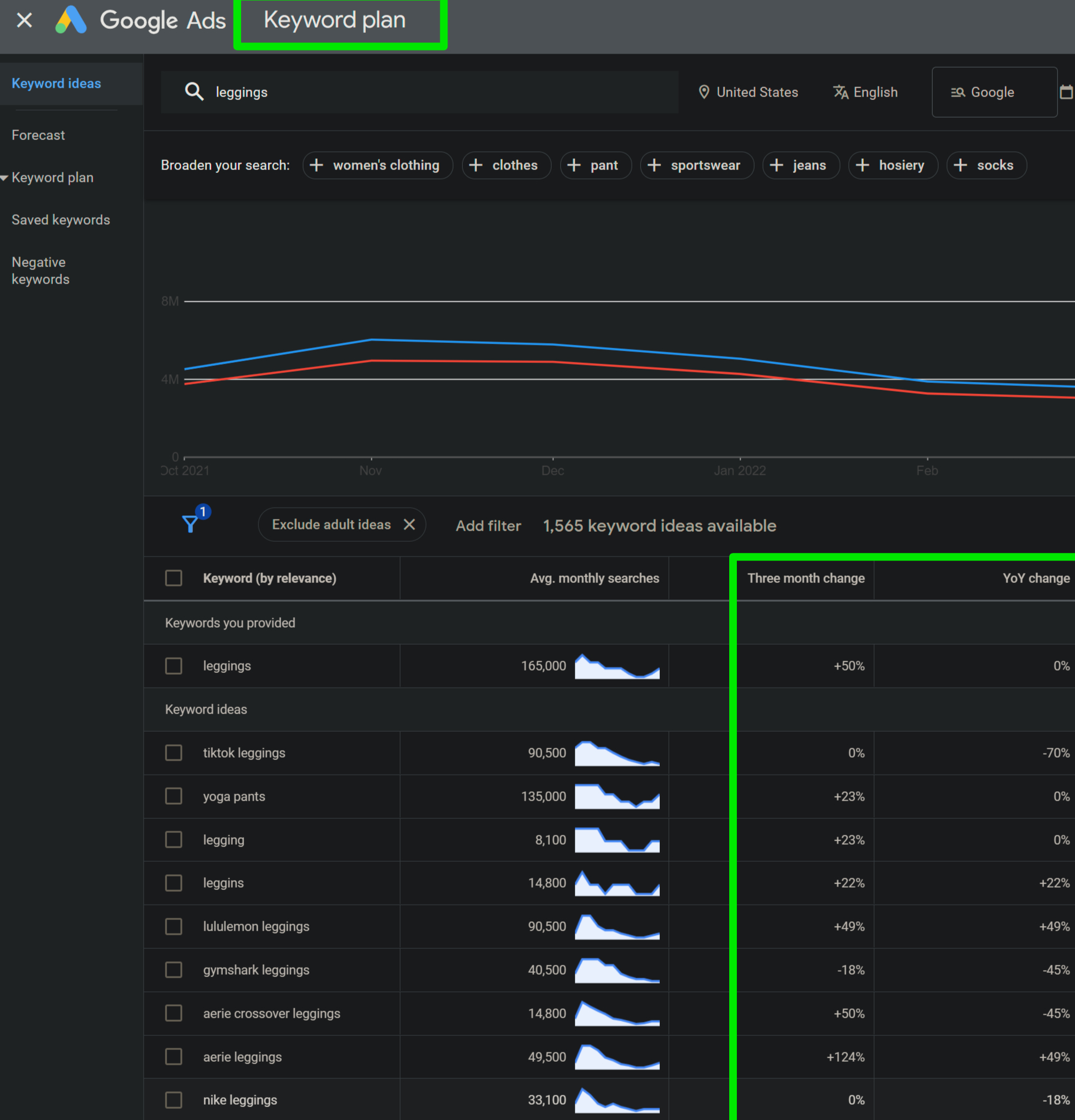Sort by Three month change column
This screenshot has height=1120, width=1075.
pos(806,578)
